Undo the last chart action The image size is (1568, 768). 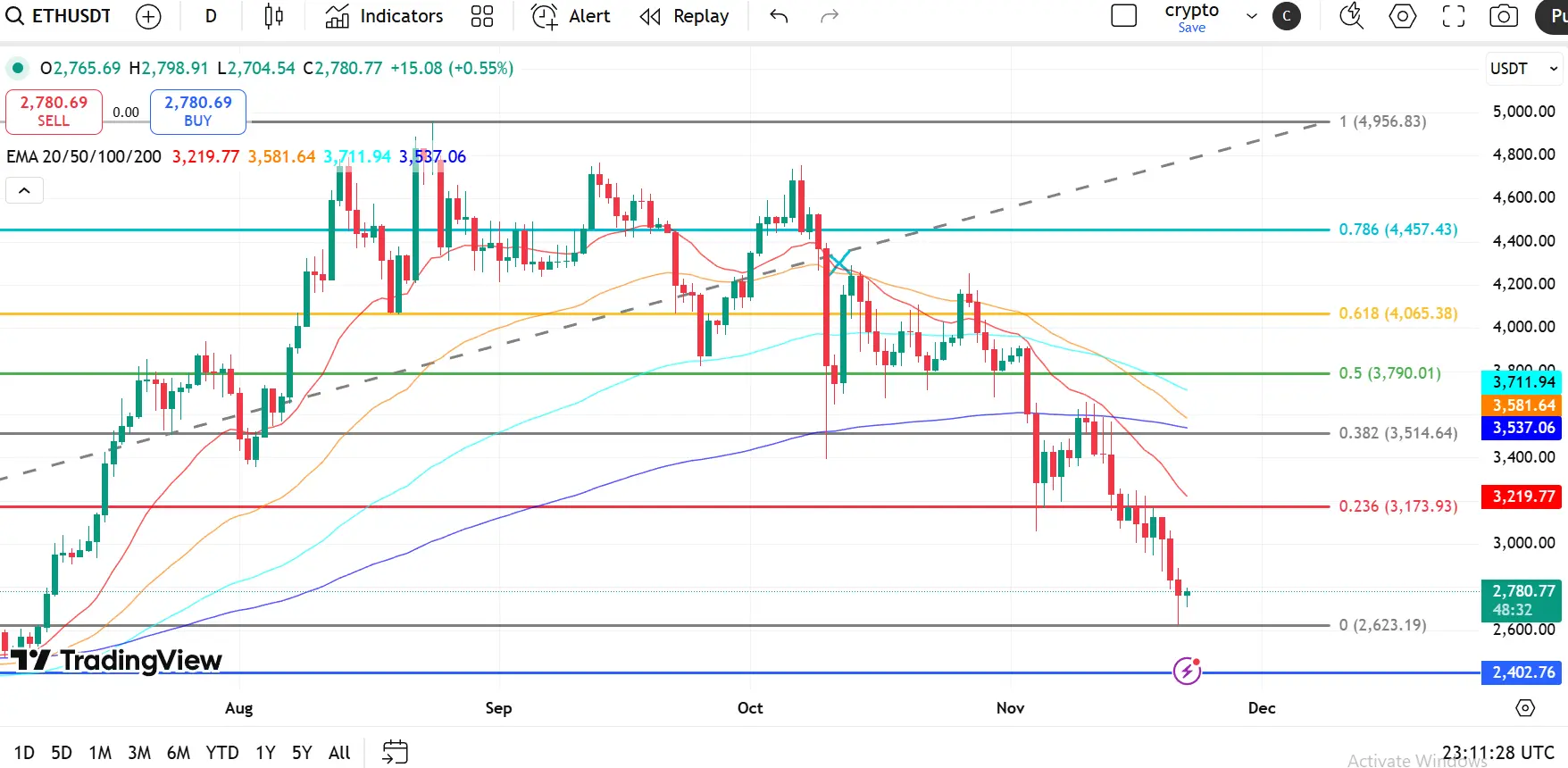[x=779, y=16]
